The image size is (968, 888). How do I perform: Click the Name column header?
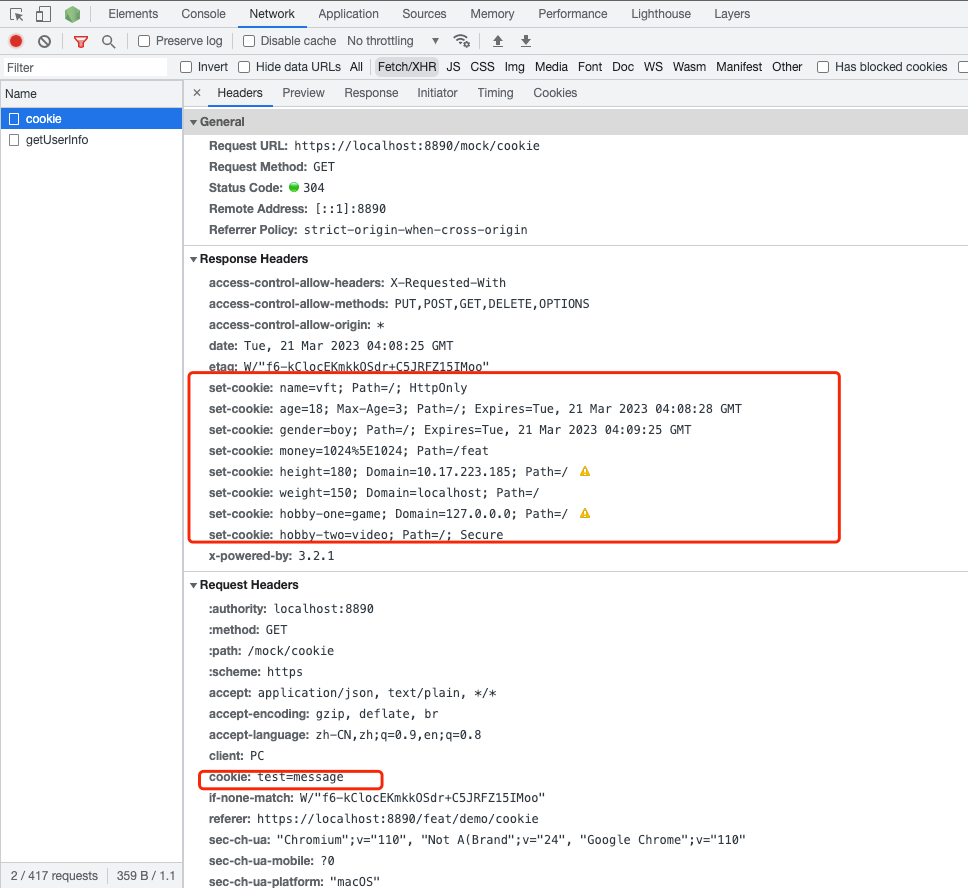tap(91, 94)
